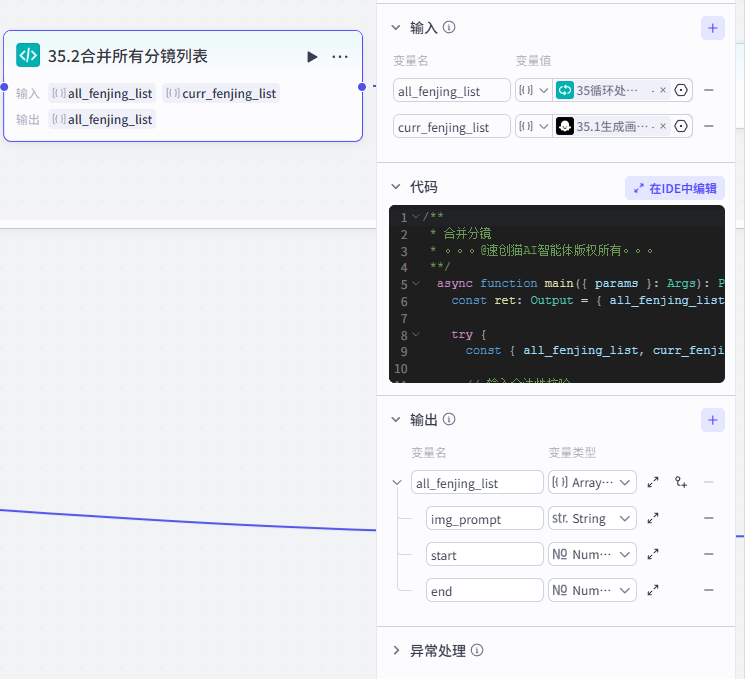Click the all_fenjing_list output tag on node card
The width and height of the screenshot is (747, 679).
tap(102, 119)
